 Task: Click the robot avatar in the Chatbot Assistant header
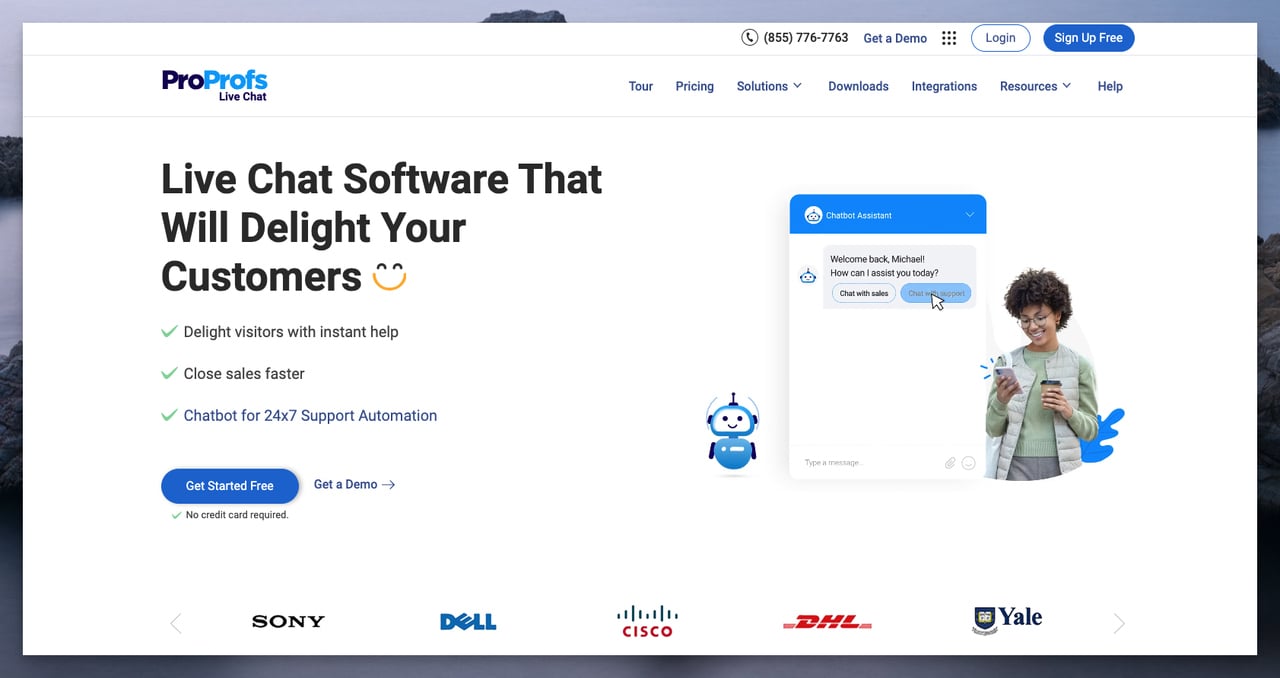pyautogui.click(x=814, y=214)
